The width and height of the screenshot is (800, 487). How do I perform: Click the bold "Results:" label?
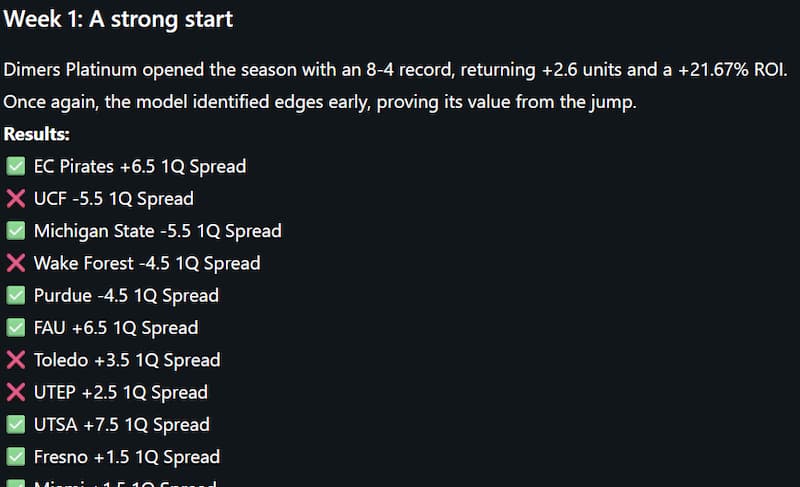[36, 134]
